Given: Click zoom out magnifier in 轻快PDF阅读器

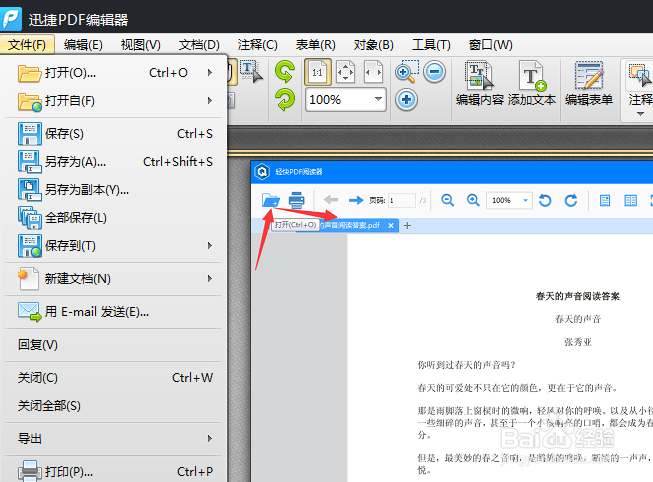Looking at the screenshot, I should (448, 200).
